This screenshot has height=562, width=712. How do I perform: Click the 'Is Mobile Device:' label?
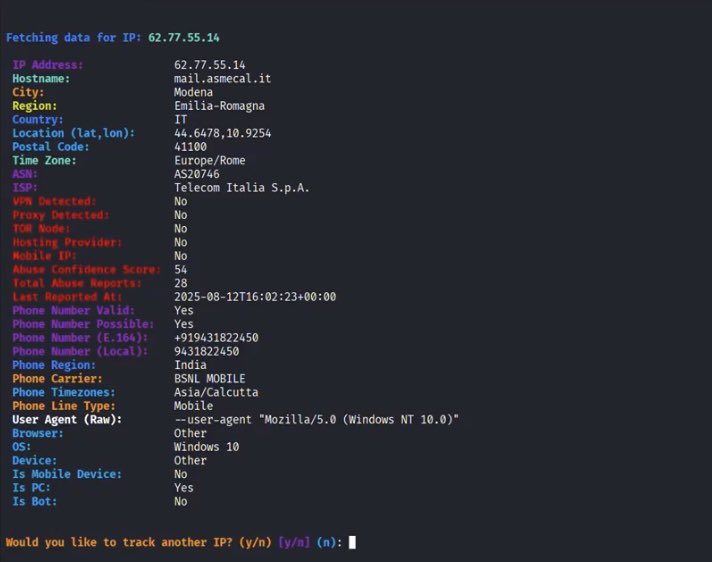pos(67,474)
